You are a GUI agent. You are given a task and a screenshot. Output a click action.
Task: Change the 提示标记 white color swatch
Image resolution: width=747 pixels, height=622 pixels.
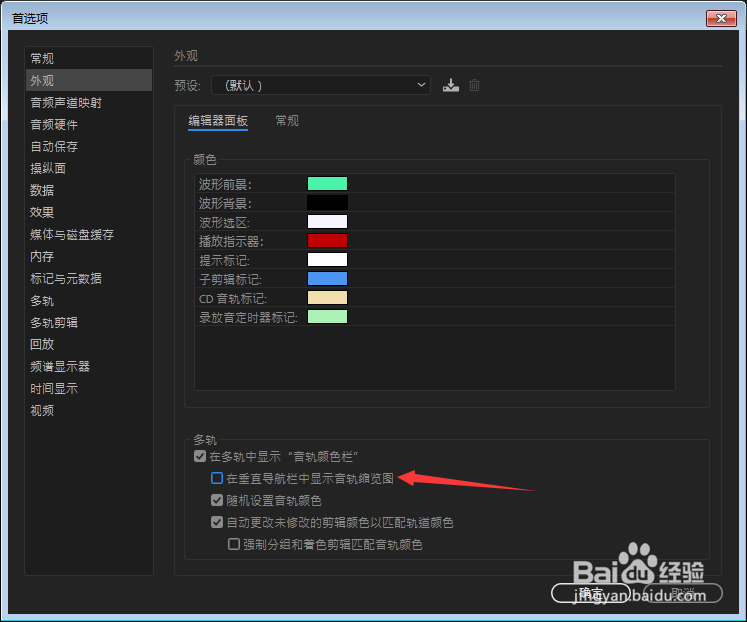coord(327,260)
